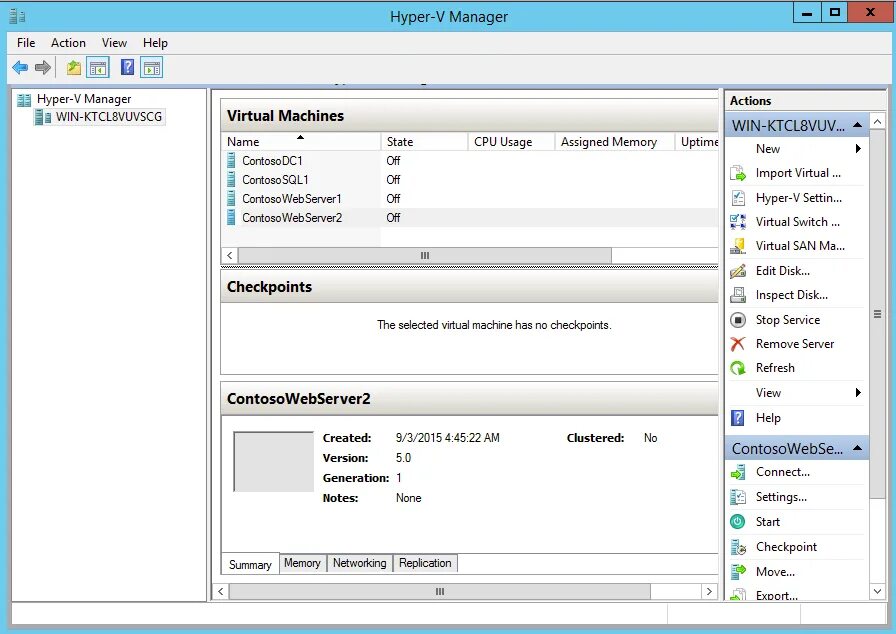The width and height of the screenshot is (896, 634).
Task: Click the ContosoSQL1 virtual machine icon
Action: point(231,179)
